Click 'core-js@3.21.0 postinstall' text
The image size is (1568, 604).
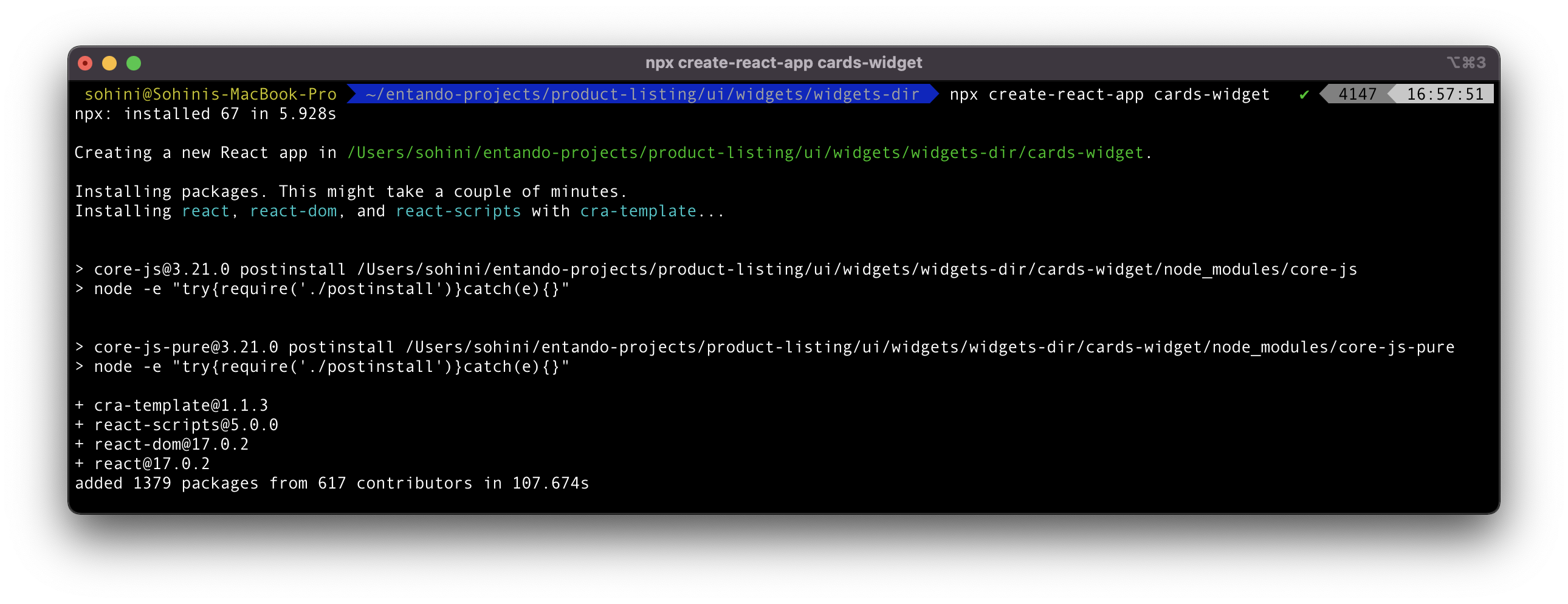click(219, 269)
